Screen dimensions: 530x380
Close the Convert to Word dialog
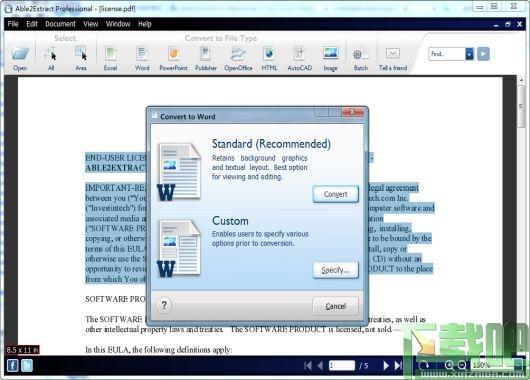pyautogui.click(x=353, y=112)
